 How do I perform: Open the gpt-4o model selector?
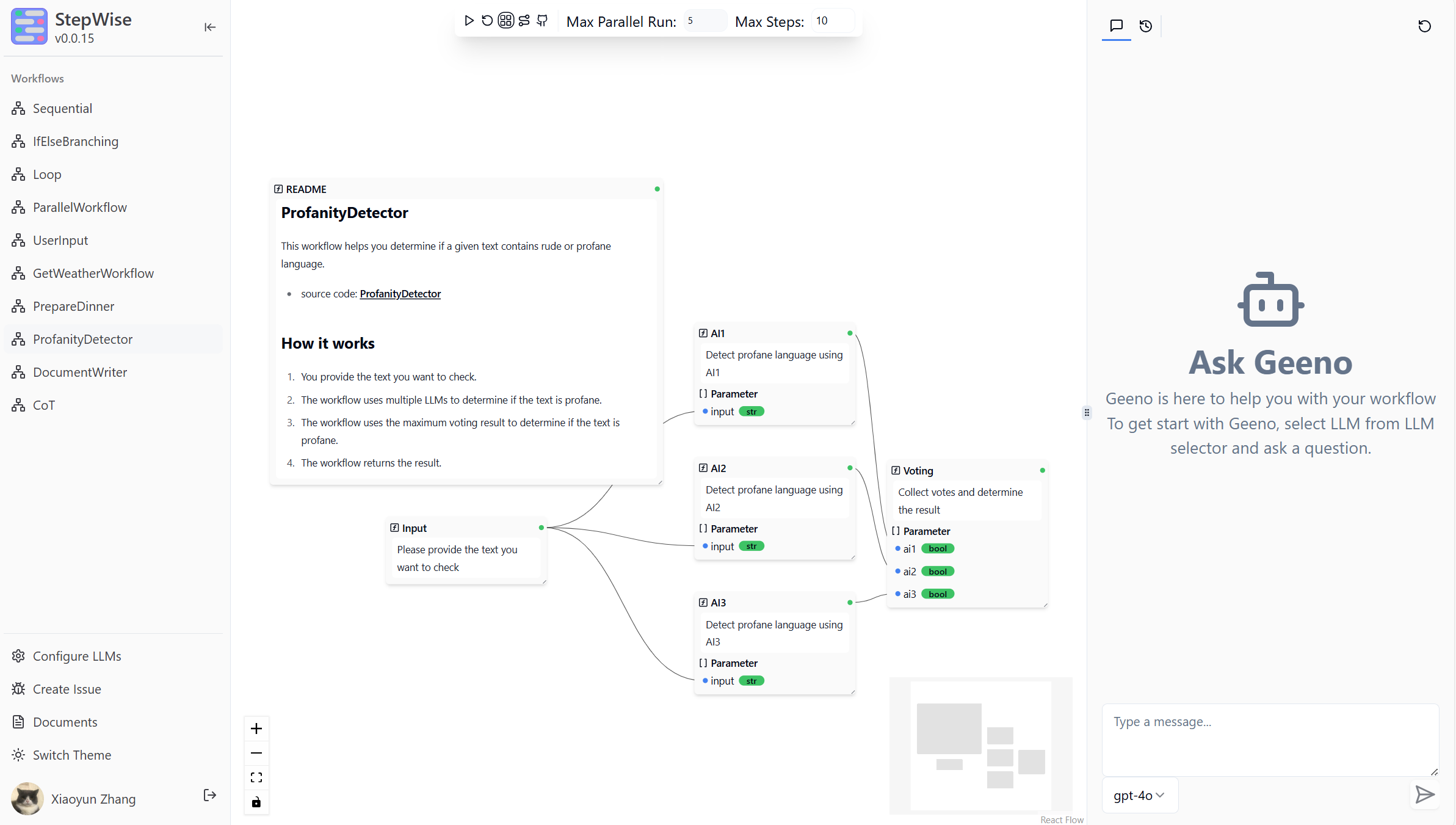(1139, 795)
